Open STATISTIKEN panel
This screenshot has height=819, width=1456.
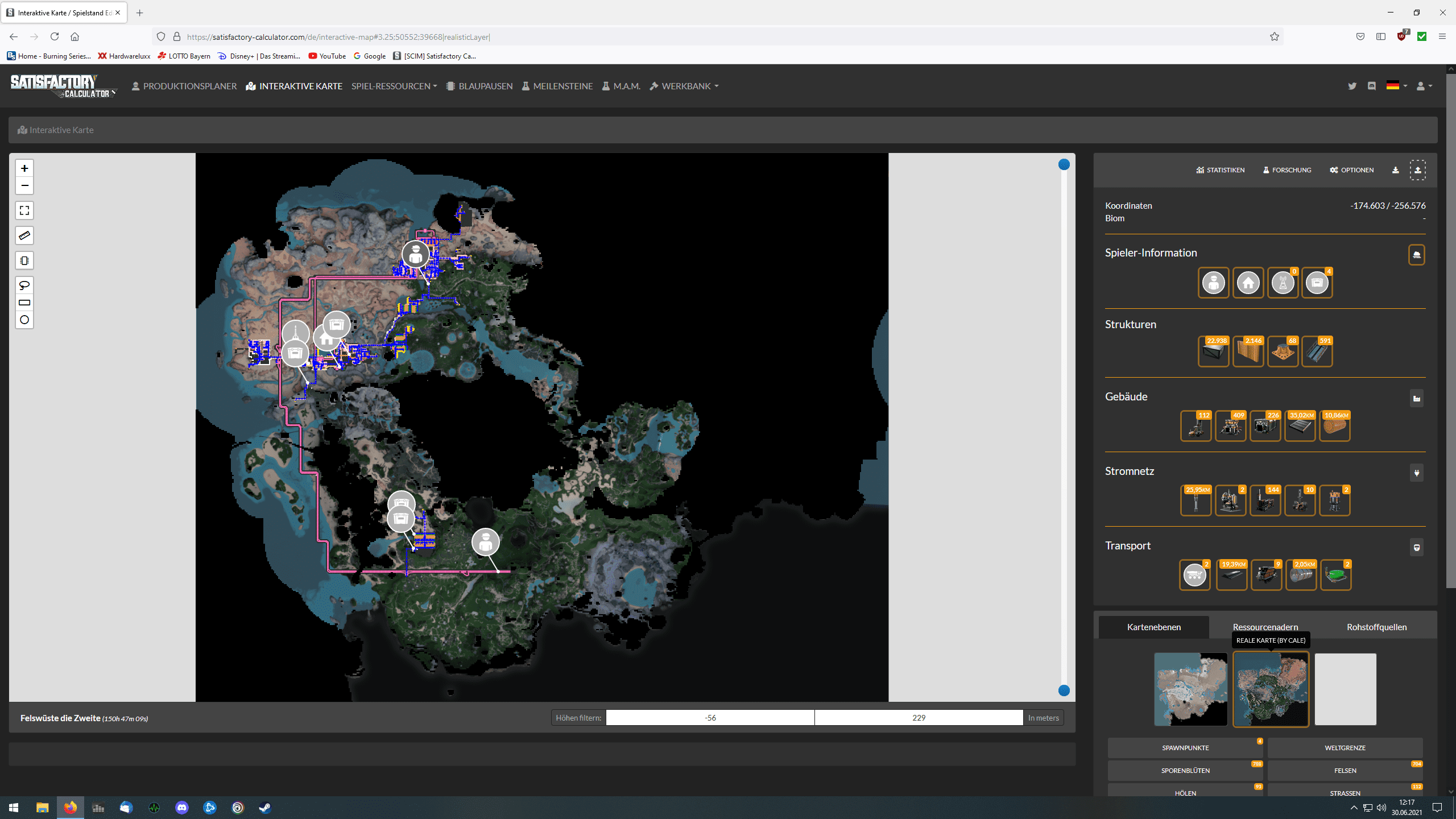pos(1221,170)
